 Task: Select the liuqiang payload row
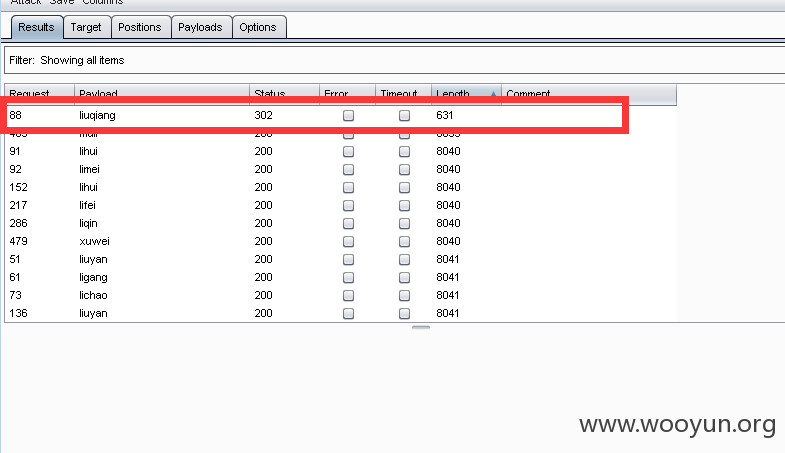tap(340, 116)
